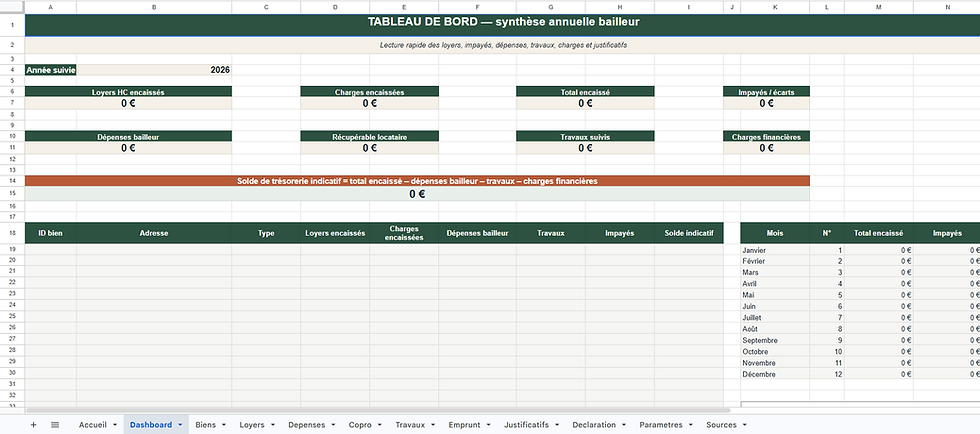Select the year cell showing 2026

pos(154,70)
